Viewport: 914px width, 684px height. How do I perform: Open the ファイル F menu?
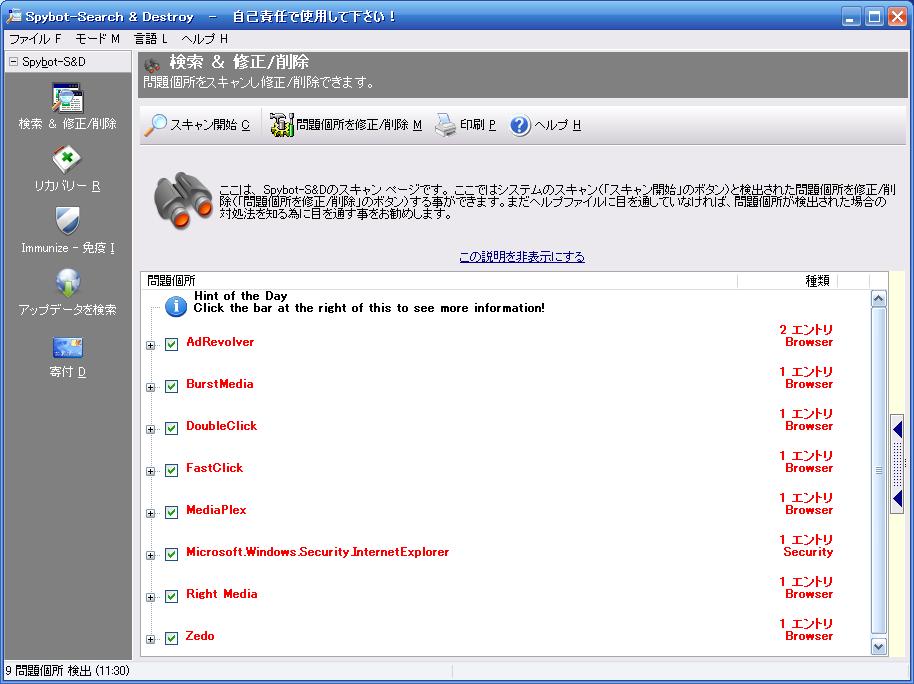point(35,39)
